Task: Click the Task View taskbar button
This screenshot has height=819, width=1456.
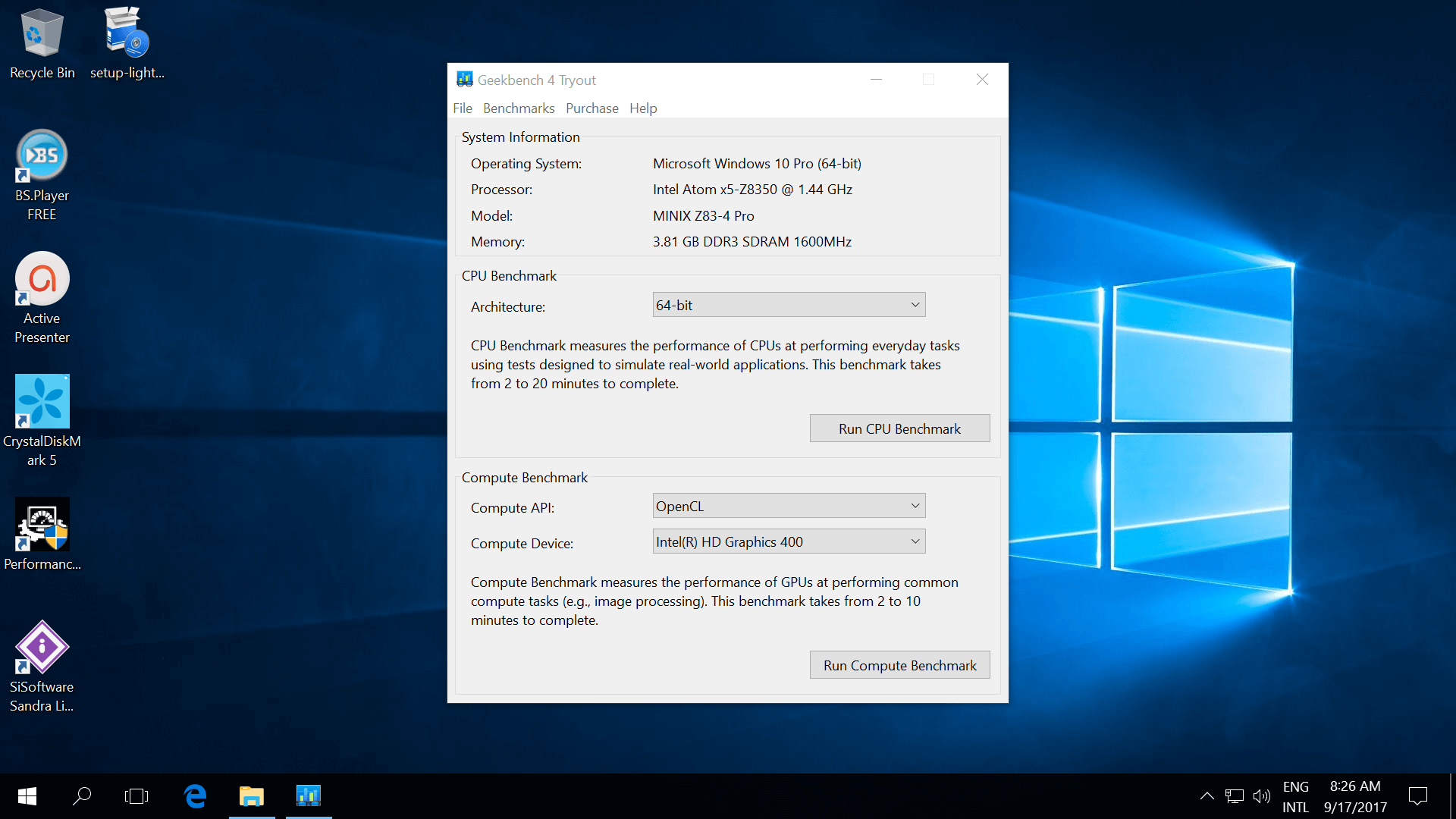Action: (136, 795)
